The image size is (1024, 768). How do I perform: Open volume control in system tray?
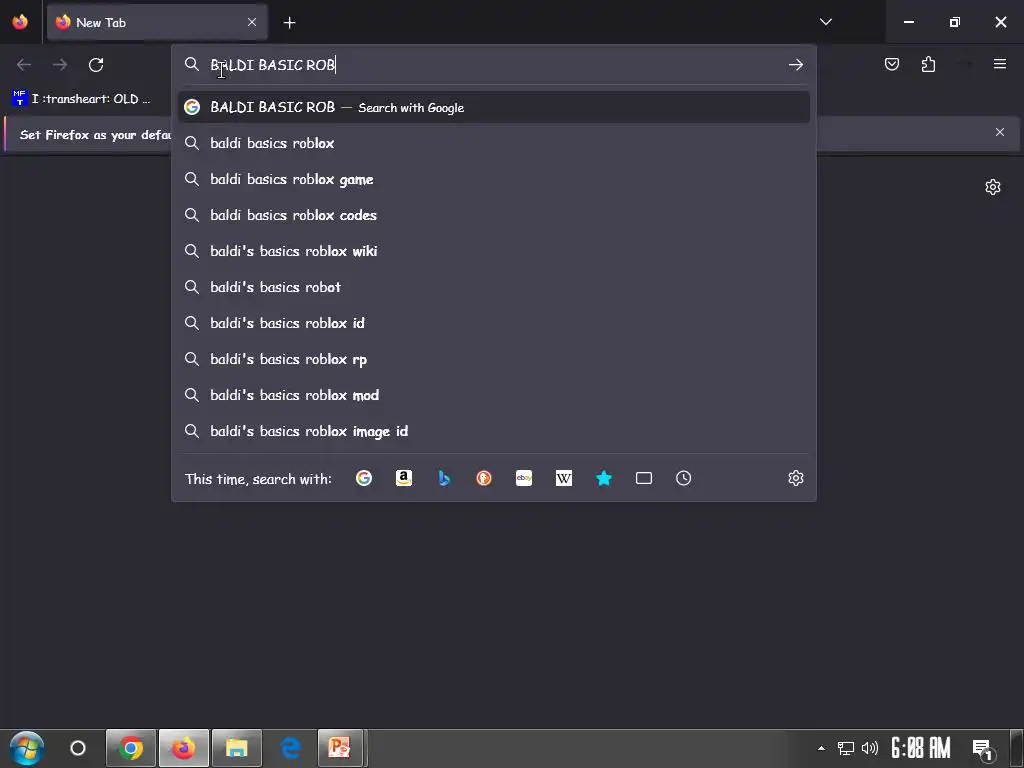click(870, 748)
